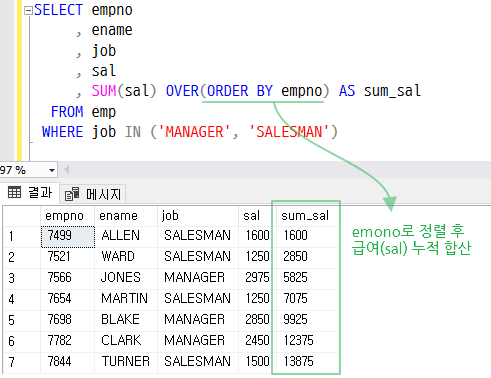Switch to the 결과 tab
The height and width of the screenshot is (378, 491).
click(30, 193)
